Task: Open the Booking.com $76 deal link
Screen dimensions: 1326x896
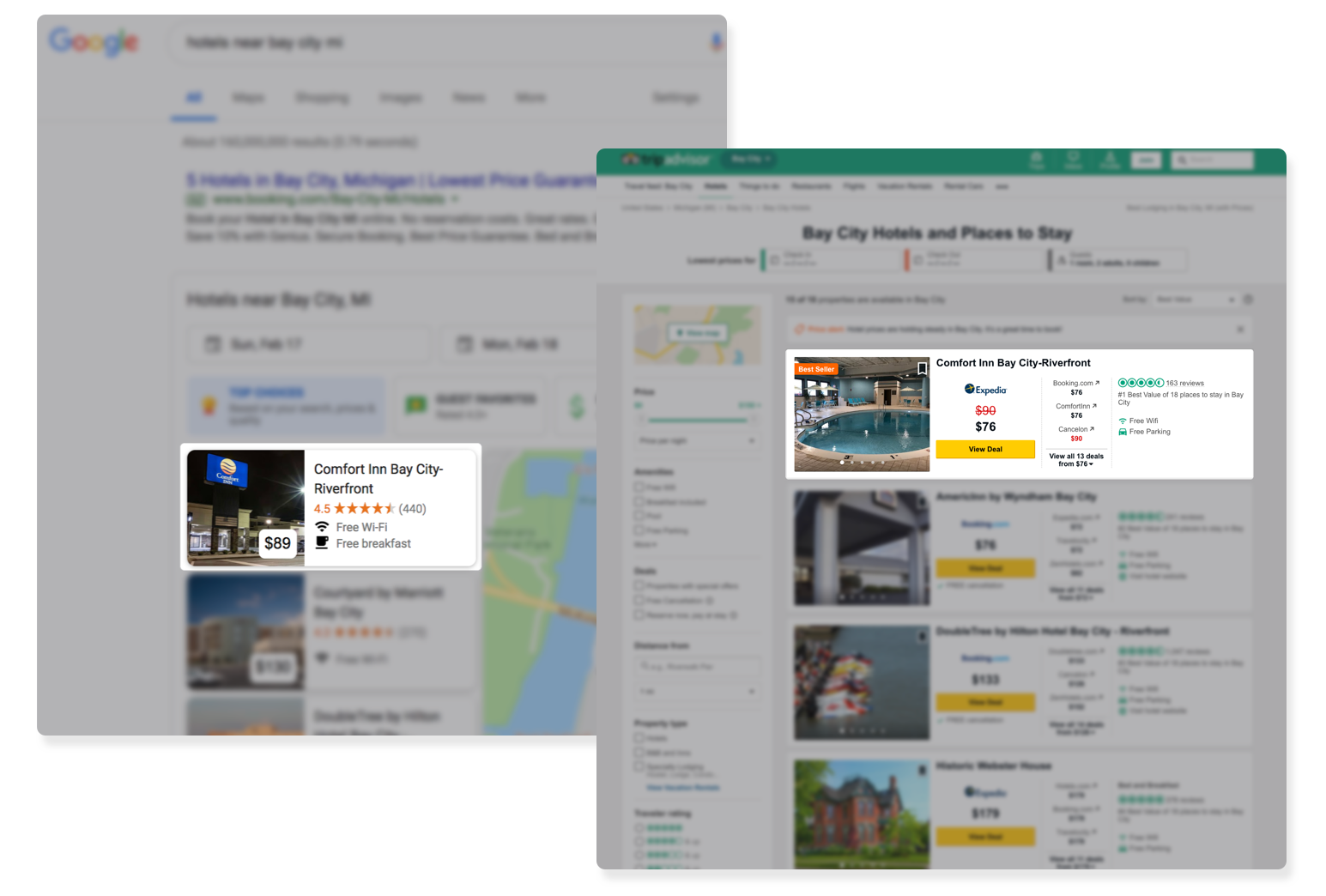Action: click(1076, 387)
